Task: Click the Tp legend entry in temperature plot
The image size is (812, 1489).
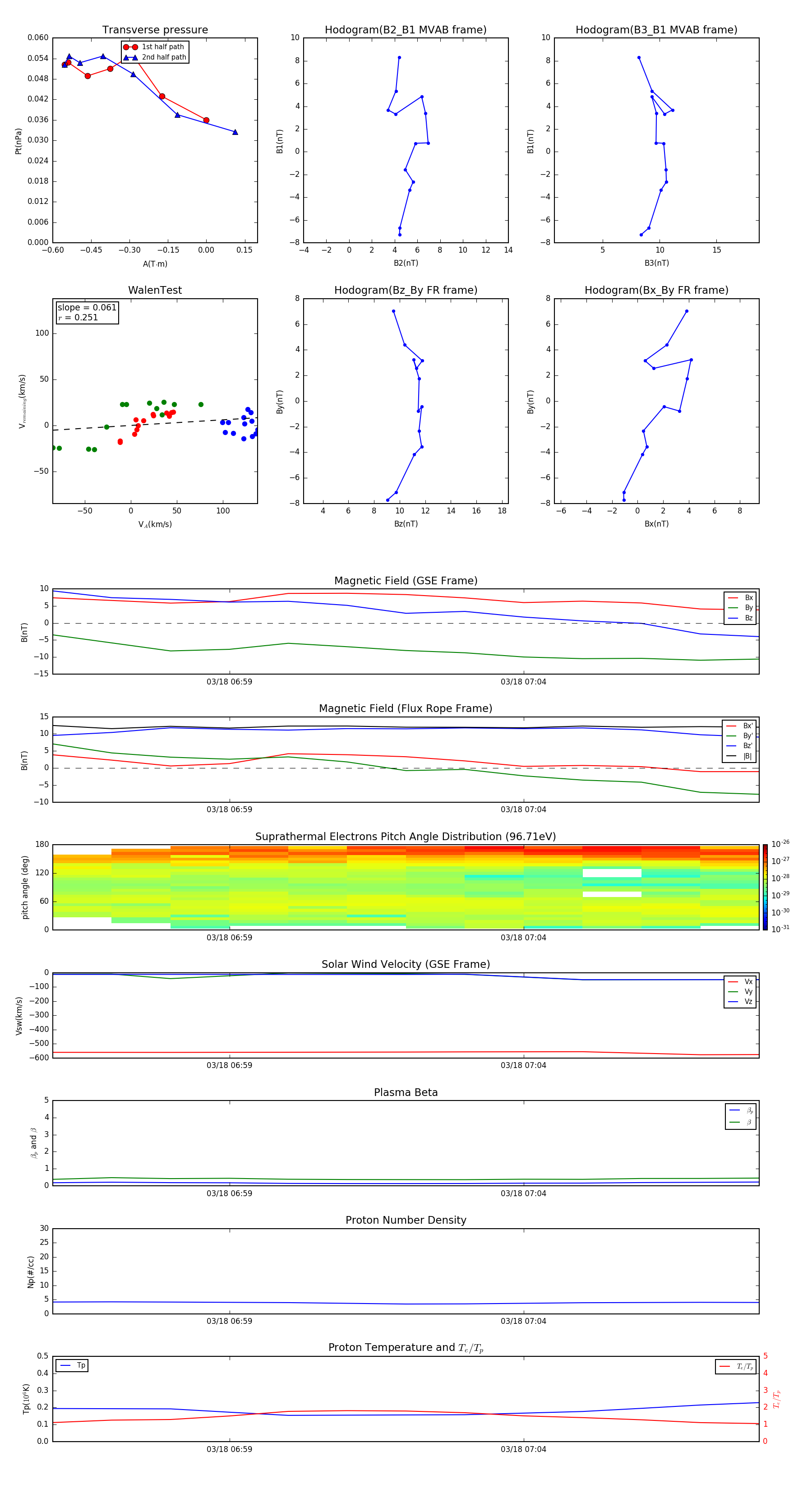Action: 72,1365
